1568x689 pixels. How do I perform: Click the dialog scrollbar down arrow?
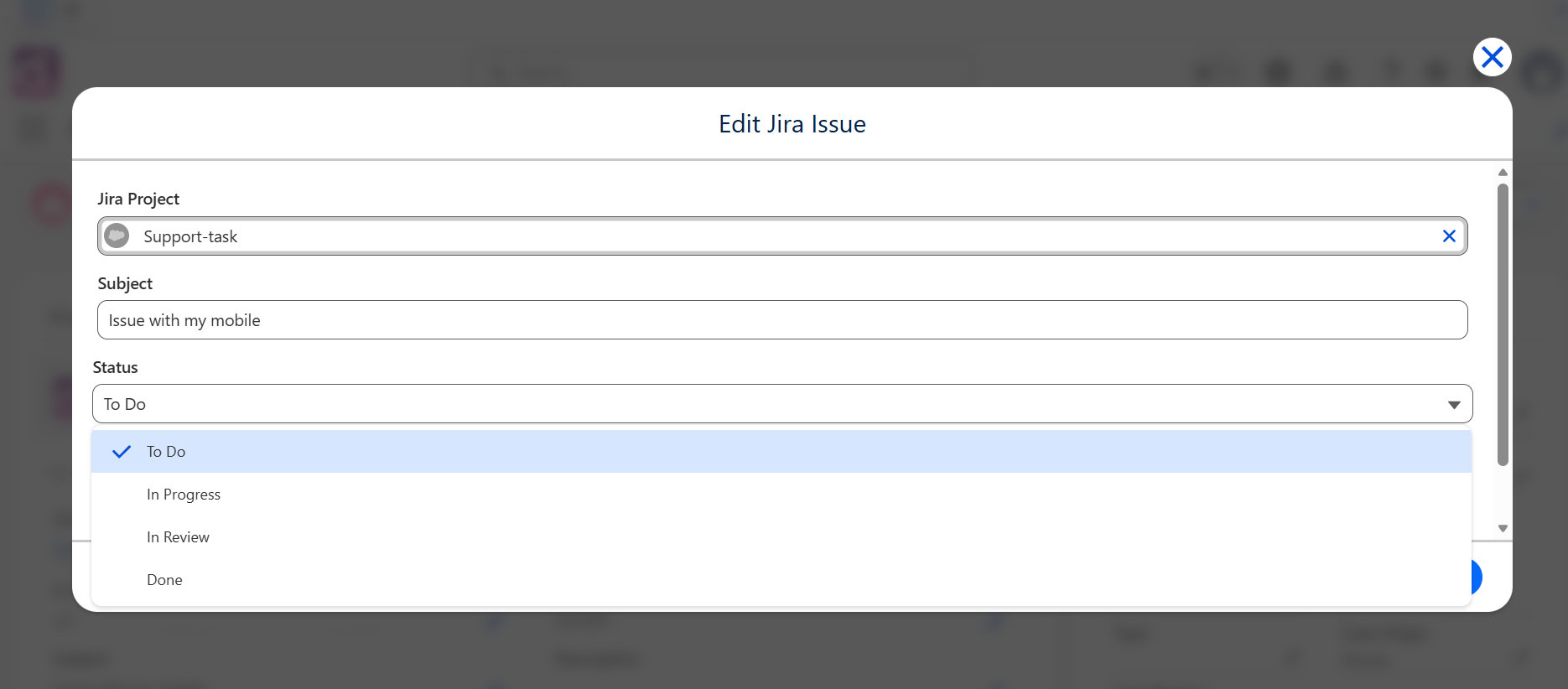tap(1503, 528)
